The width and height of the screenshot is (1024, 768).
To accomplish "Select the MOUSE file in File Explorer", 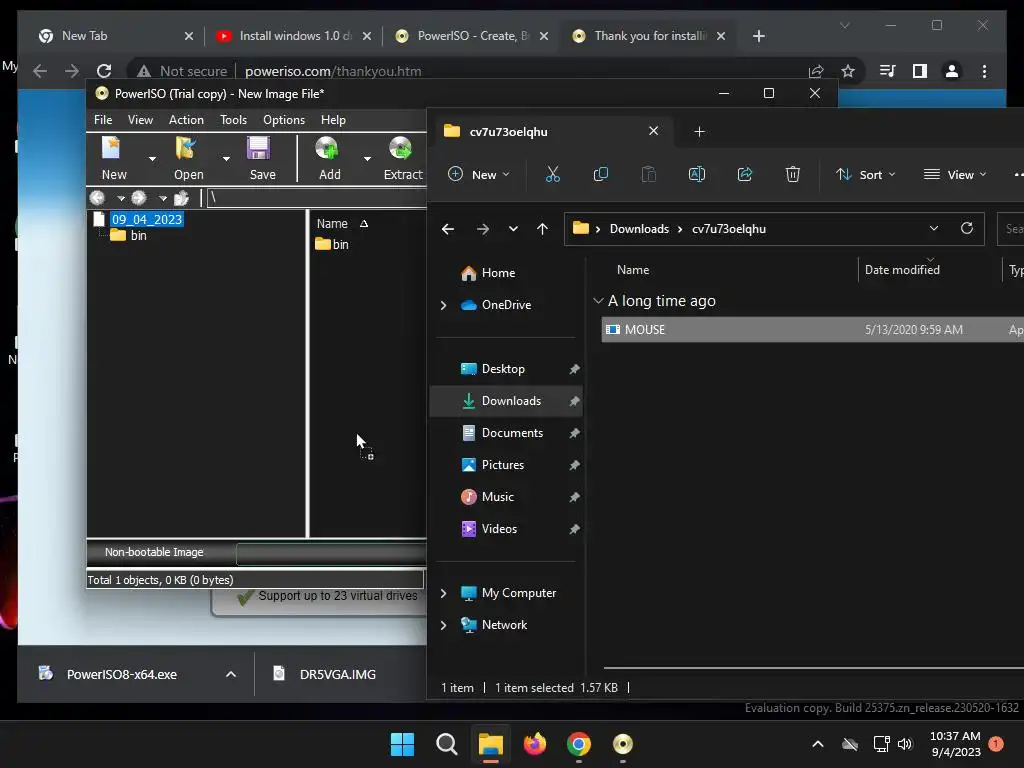I will pyautogui.click(x=812, y=330).
